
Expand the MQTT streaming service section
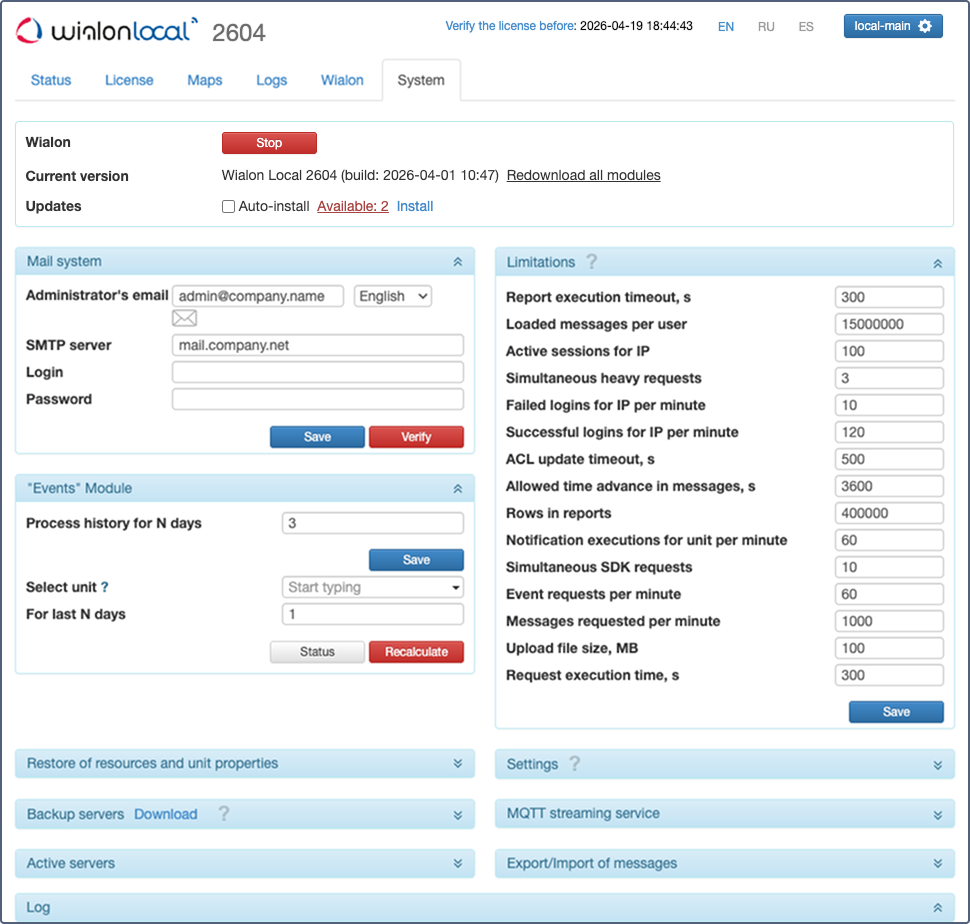point(937,814)
